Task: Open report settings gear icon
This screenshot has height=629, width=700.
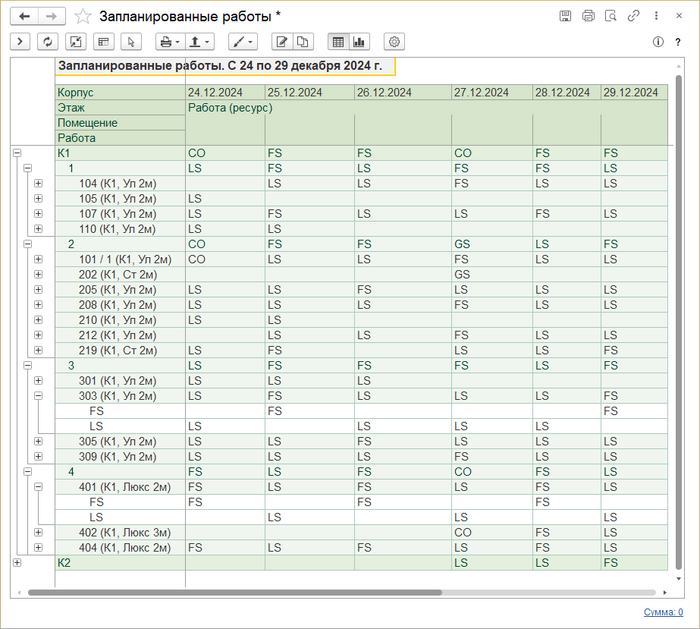Action: click(395, 42)
